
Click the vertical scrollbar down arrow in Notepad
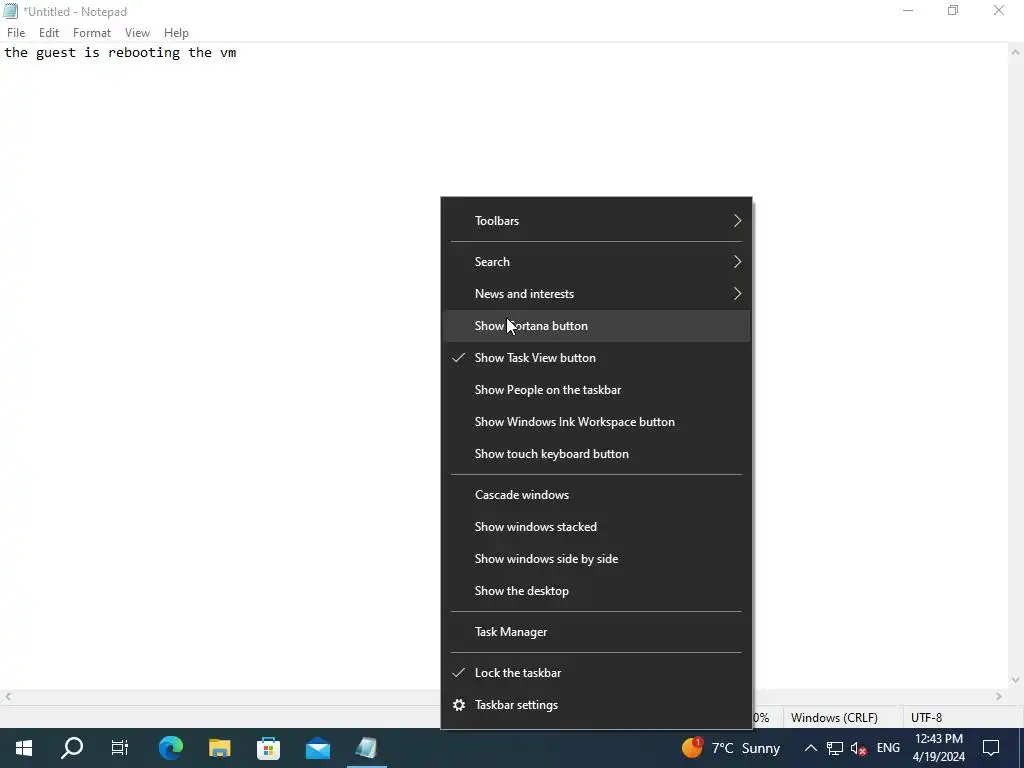point(1016,680)
